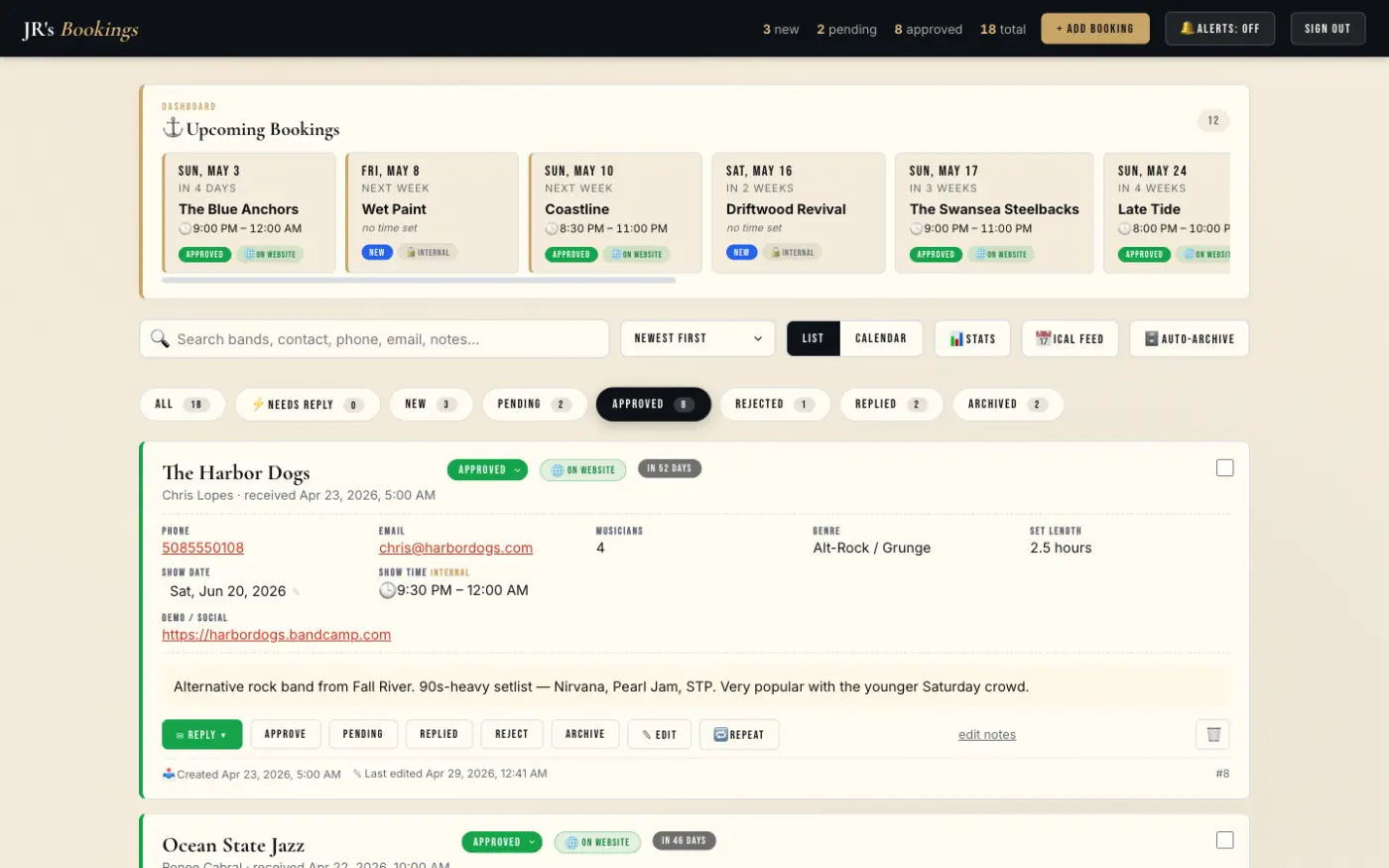The image size is (1389, 868).
Task: Toggle Alerts from OFF to on
Action: 1219,28
